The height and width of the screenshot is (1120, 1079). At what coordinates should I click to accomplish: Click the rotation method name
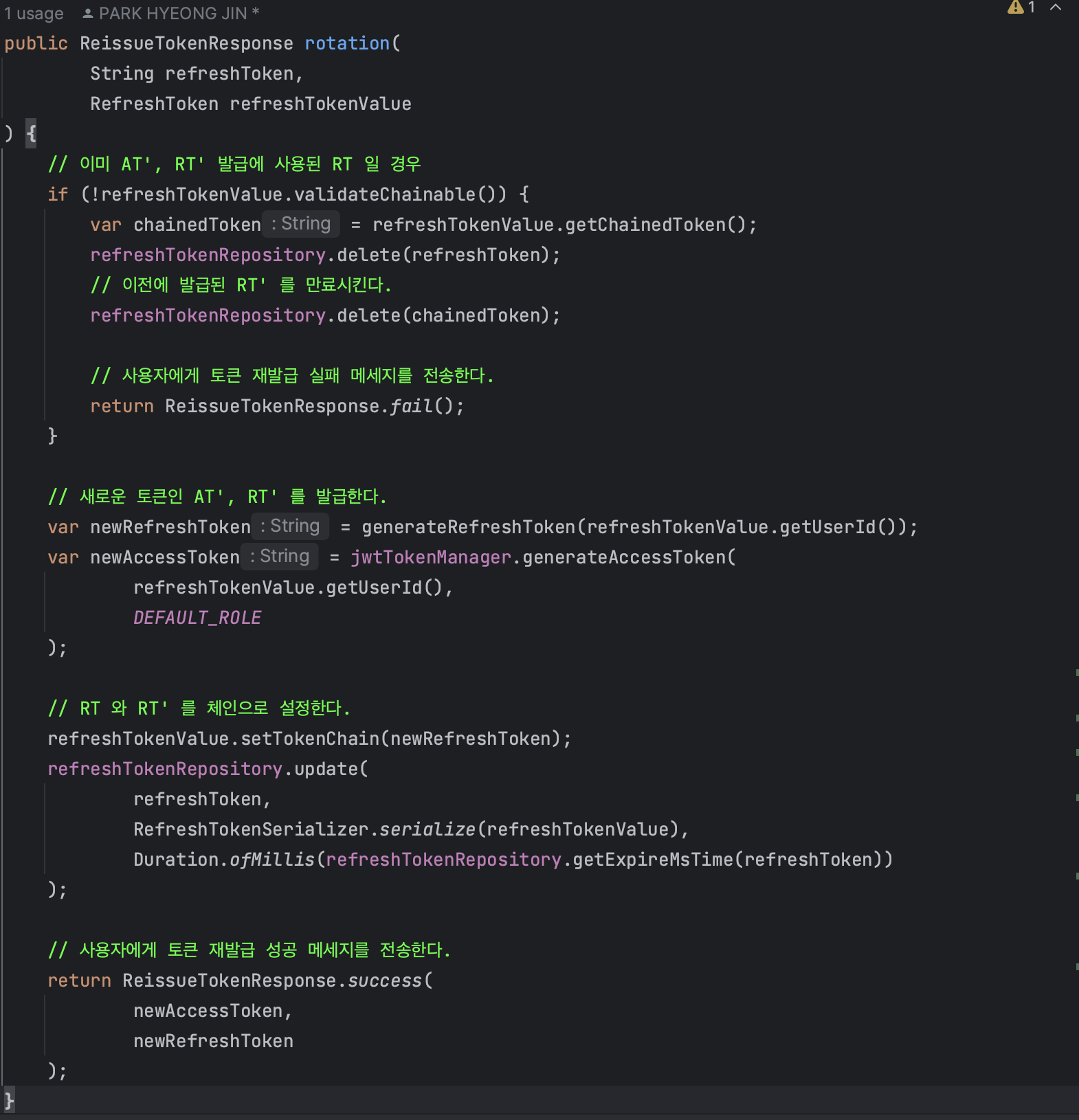point(347,43)
